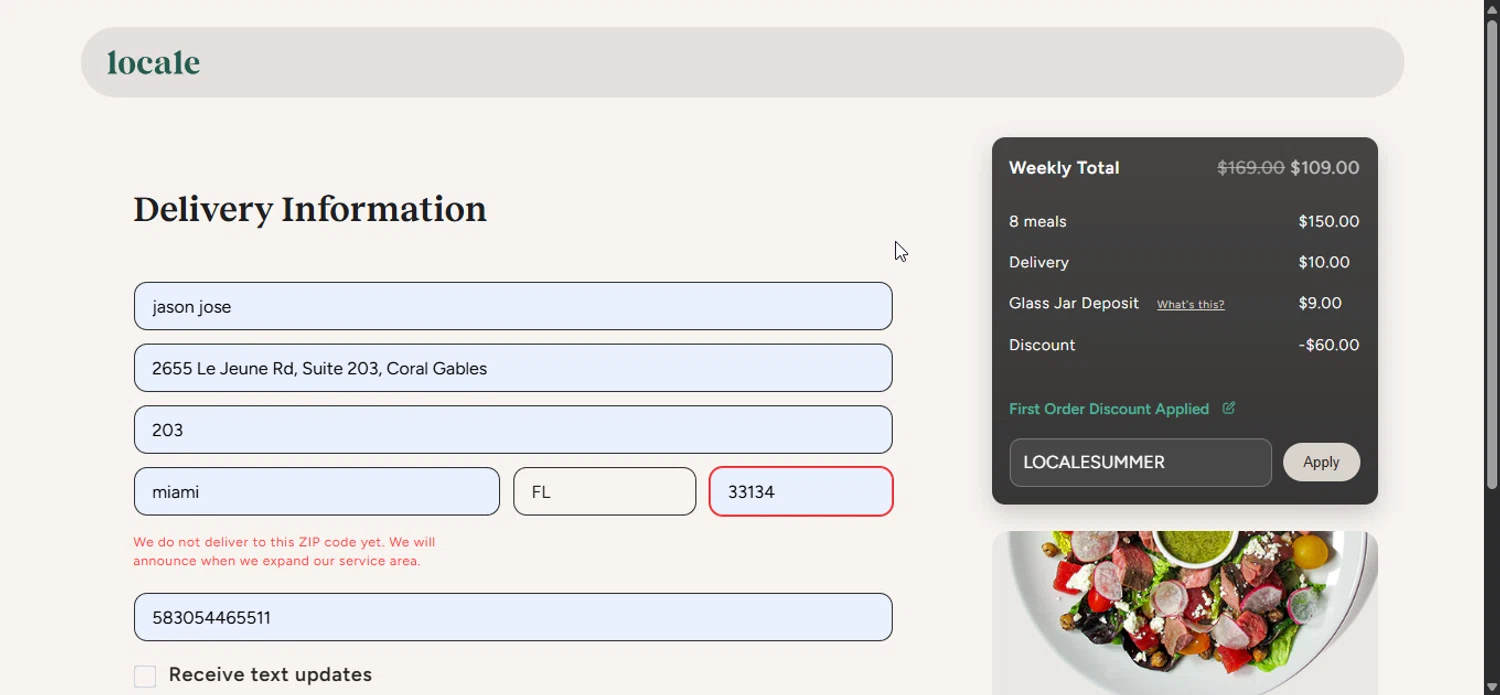This screenshot has width=1500, height=695.
Task: Click the salad dish photo
Action: [1185, 612]
